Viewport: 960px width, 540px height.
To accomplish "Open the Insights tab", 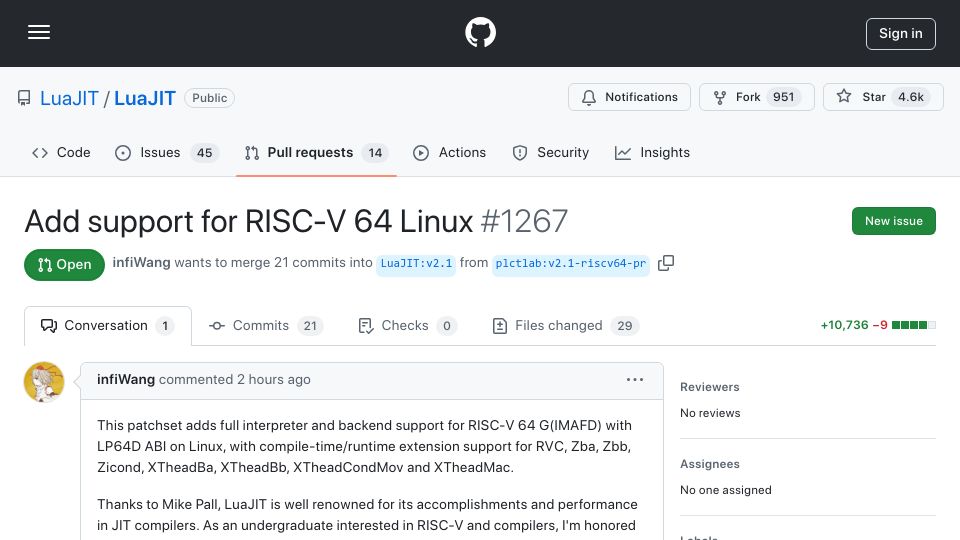I will (652, 152).
